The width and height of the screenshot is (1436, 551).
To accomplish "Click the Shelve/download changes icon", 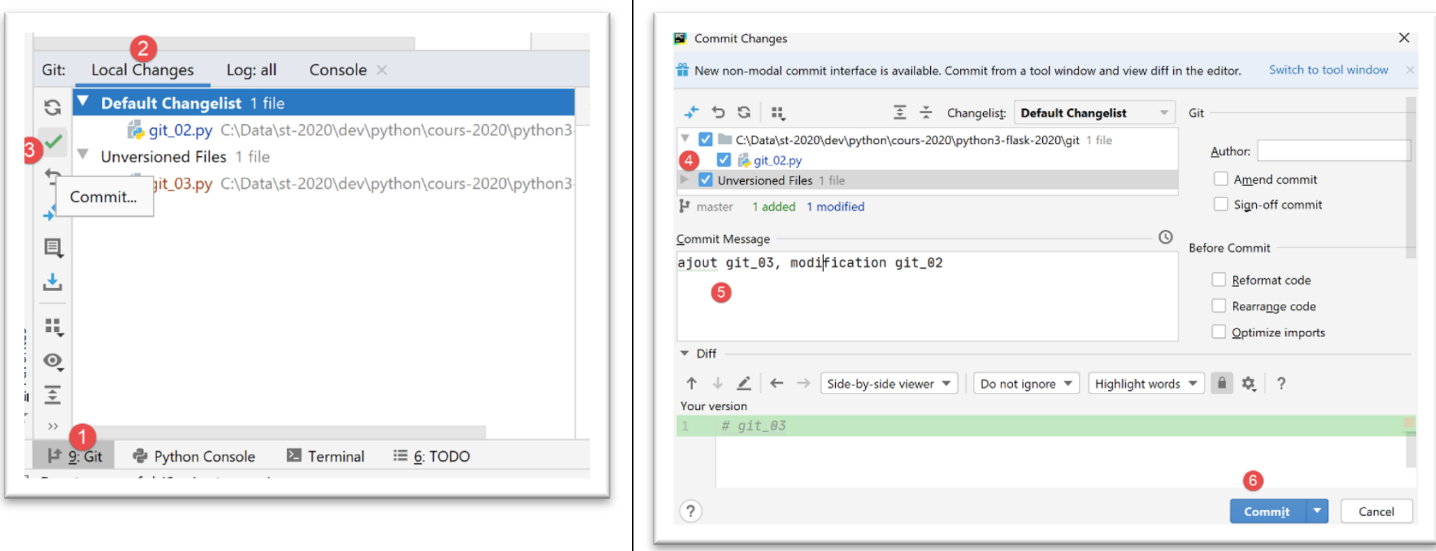I will pos(53,284).
